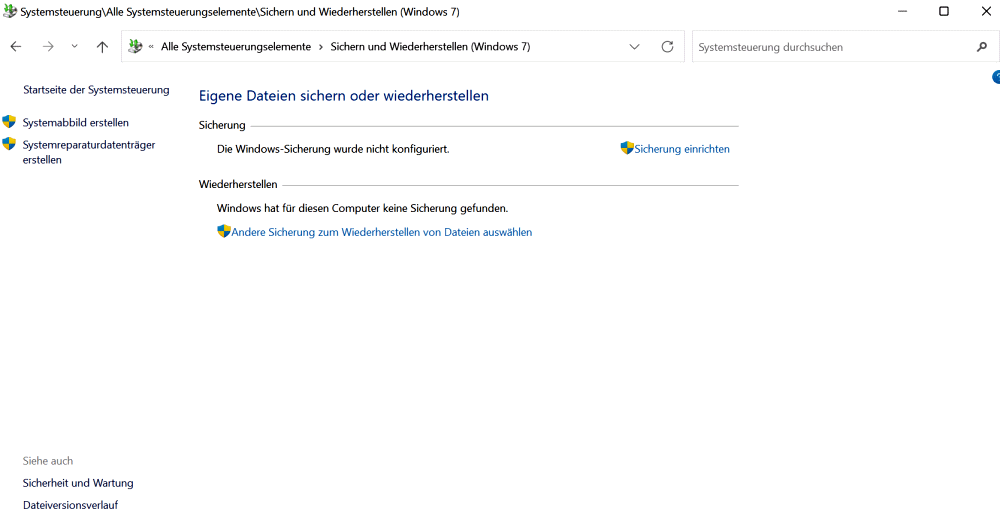
Task: Click the window title bar app icon
Action: tap(10, 11)
